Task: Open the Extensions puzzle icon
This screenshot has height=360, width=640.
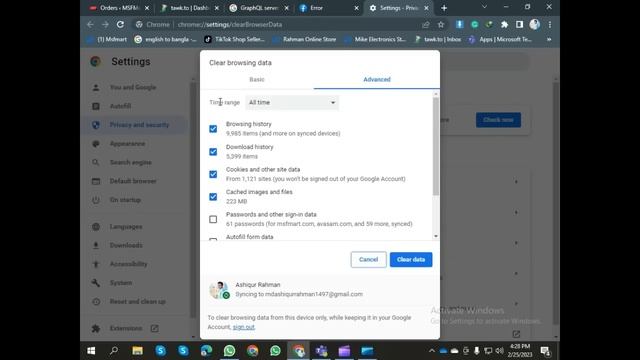Action: 504,24
